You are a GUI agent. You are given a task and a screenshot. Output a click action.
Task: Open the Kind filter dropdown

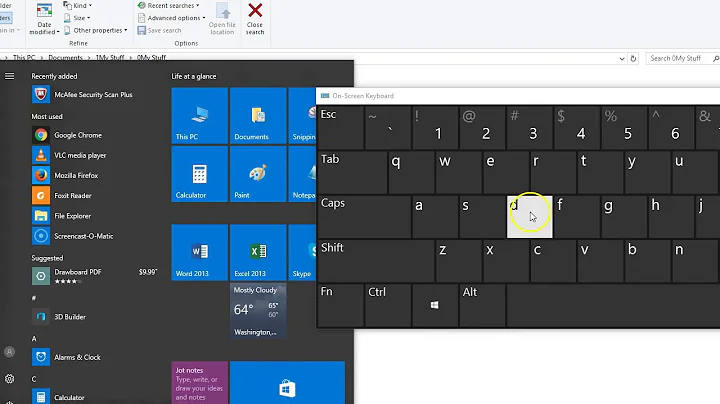[77, 6]
